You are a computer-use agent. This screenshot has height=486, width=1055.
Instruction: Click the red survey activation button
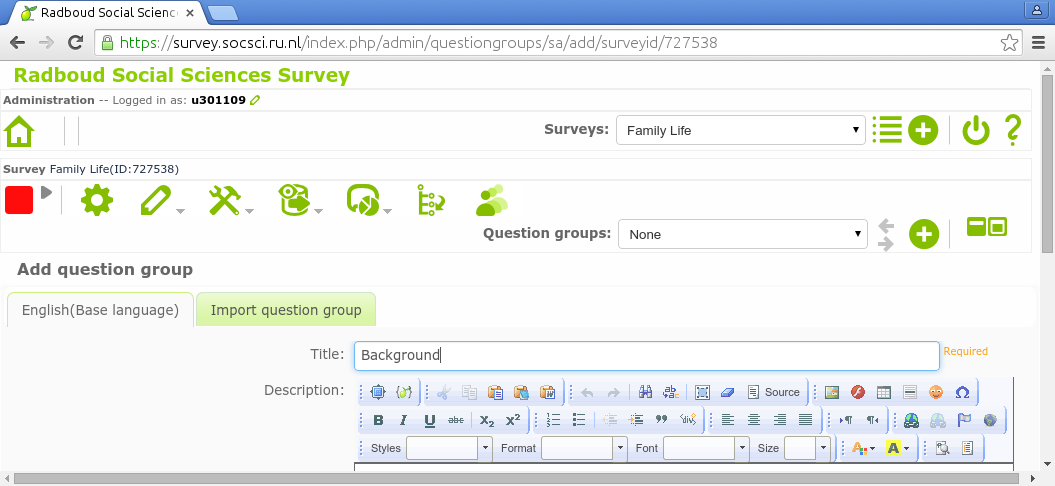pos(19,199)
